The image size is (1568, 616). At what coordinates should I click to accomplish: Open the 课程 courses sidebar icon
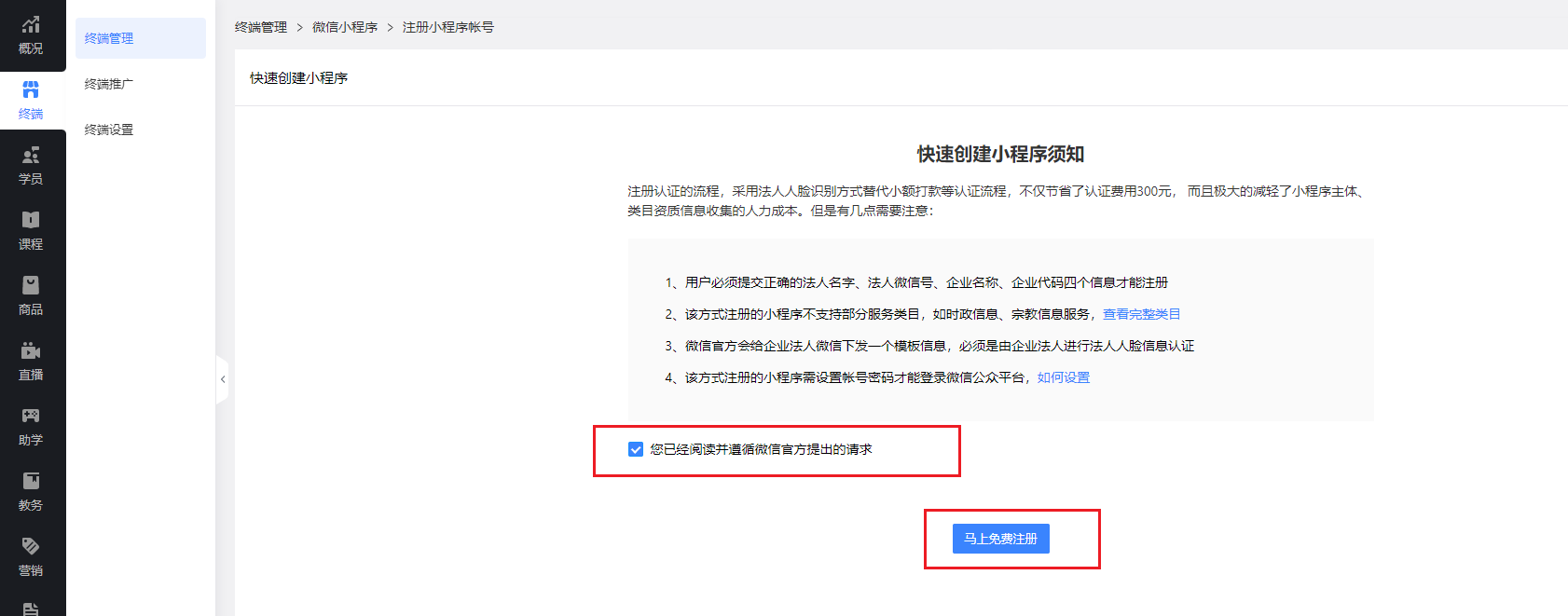pos(31,231)
